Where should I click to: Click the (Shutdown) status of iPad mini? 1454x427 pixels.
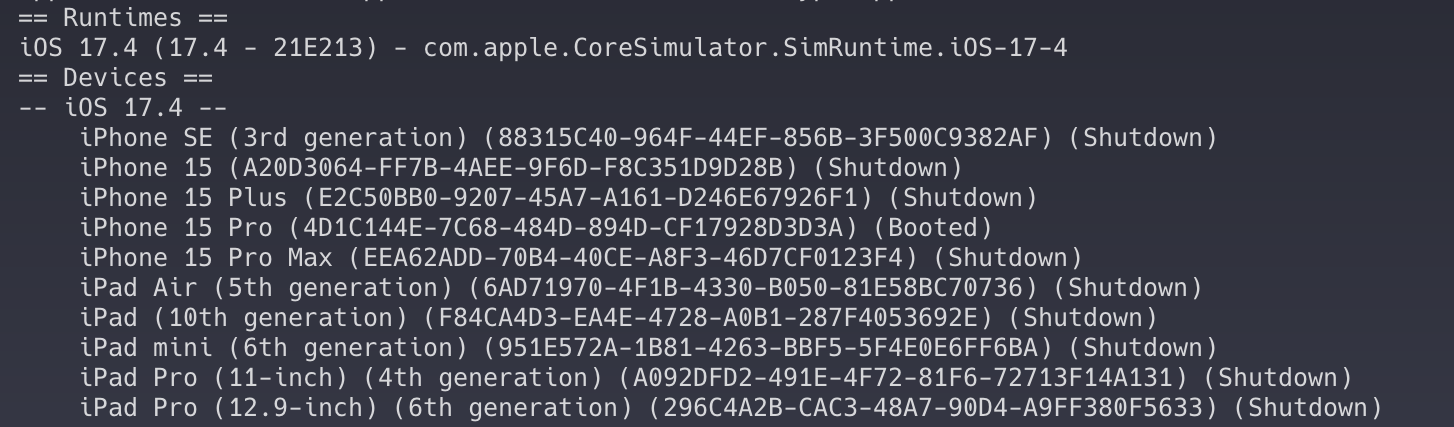(x=1143, y=348)
